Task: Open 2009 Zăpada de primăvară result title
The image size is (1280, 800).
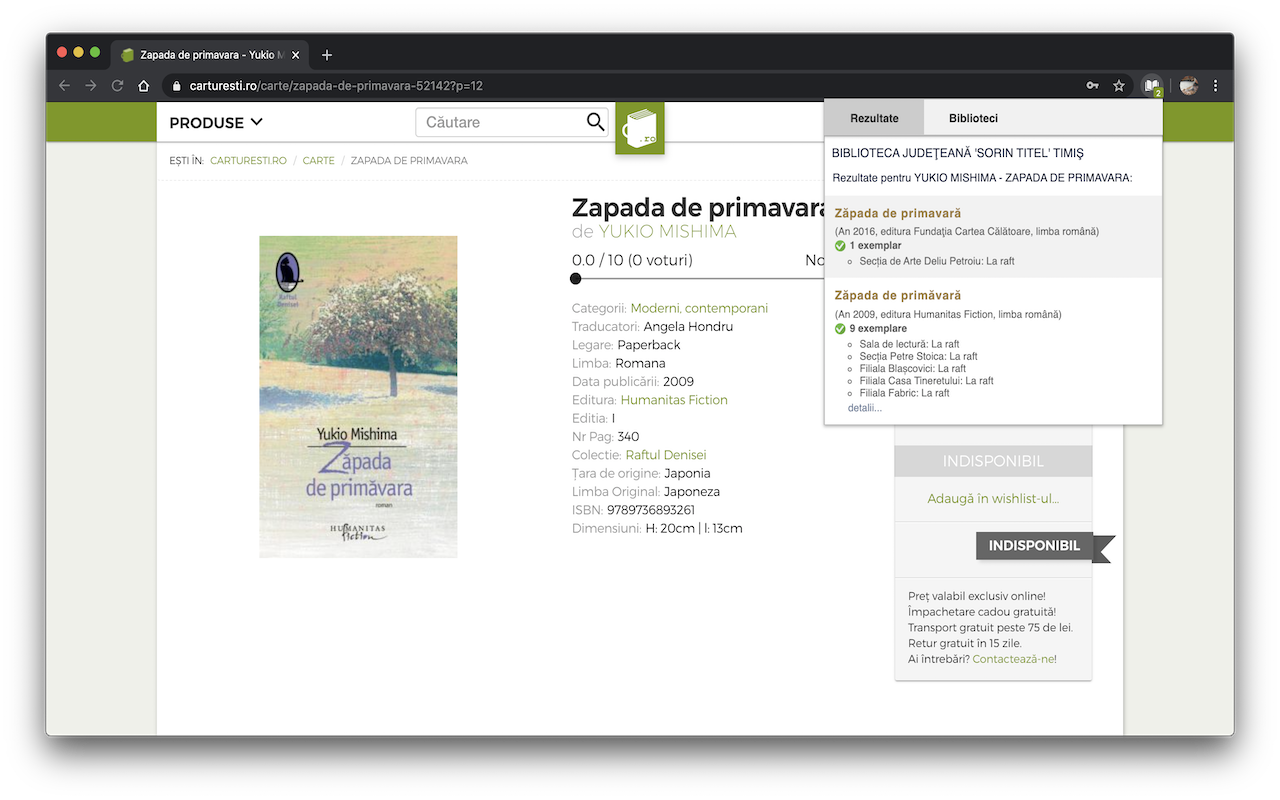Action: pos(898,295)
